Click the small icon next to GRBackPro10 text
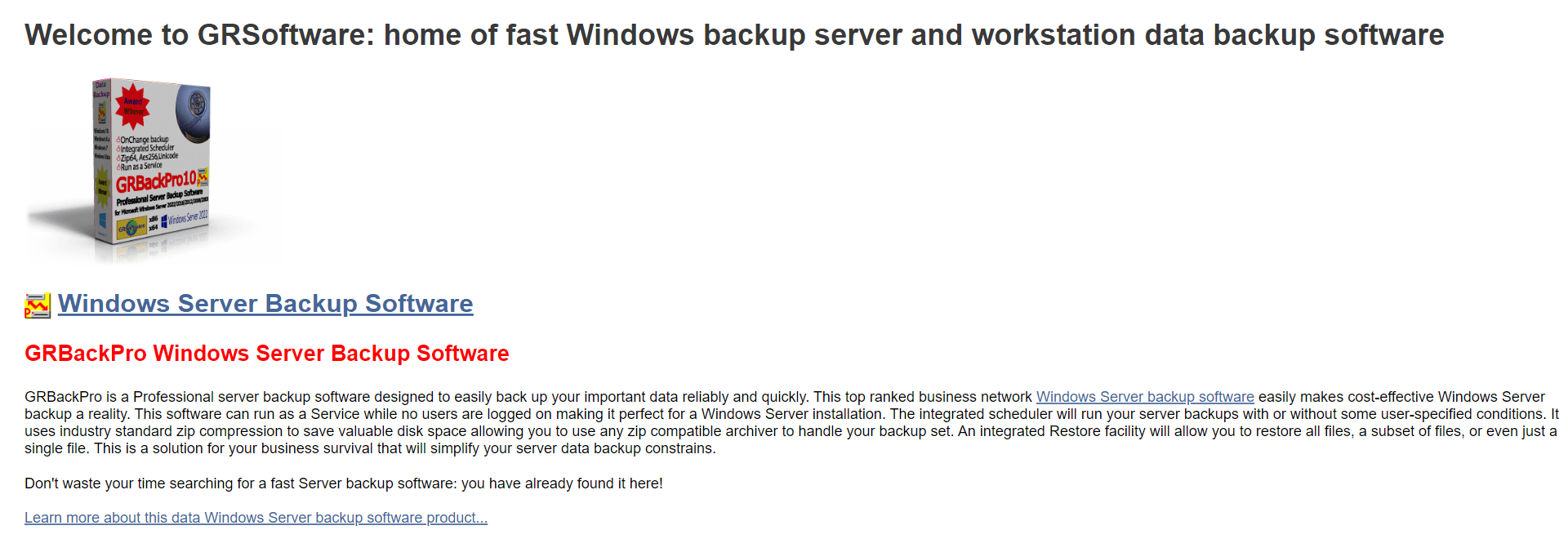 tap(203, 176)
